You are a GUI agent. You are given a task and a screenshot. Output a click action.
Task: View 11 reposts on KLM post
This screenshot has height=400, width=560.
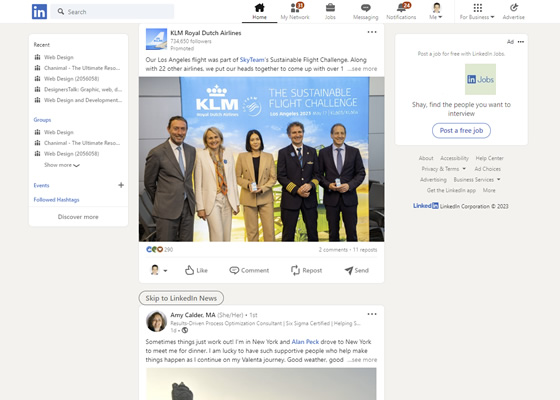point(365,250)
